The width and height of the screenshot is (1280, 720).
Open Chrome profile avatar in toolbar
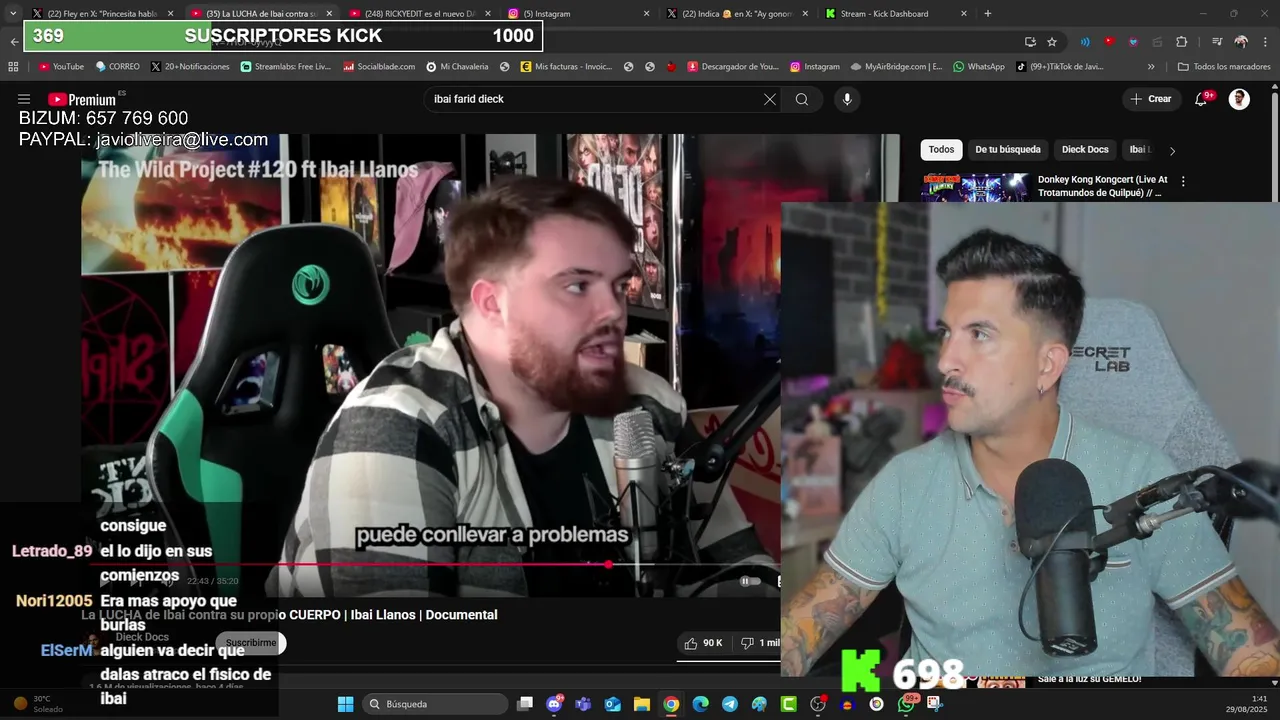pos(1241,41)
